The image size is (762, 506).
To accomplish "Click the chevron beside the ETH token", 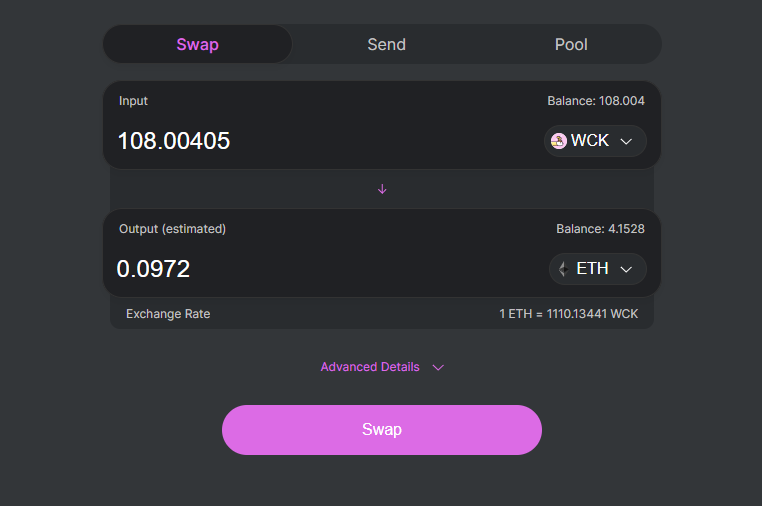I will point(627,269).
